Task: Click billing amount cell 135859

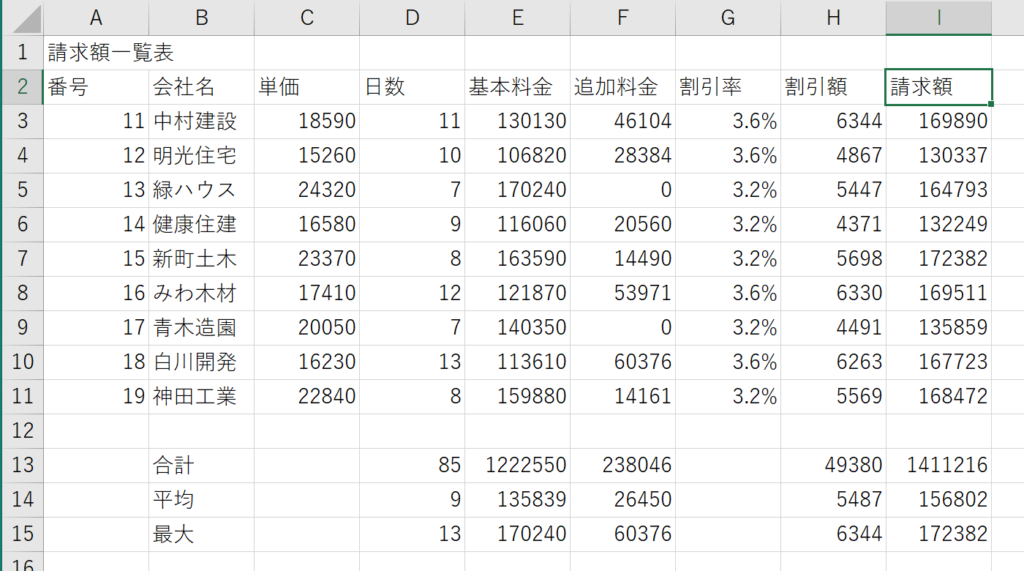Action: click(938, 327)
